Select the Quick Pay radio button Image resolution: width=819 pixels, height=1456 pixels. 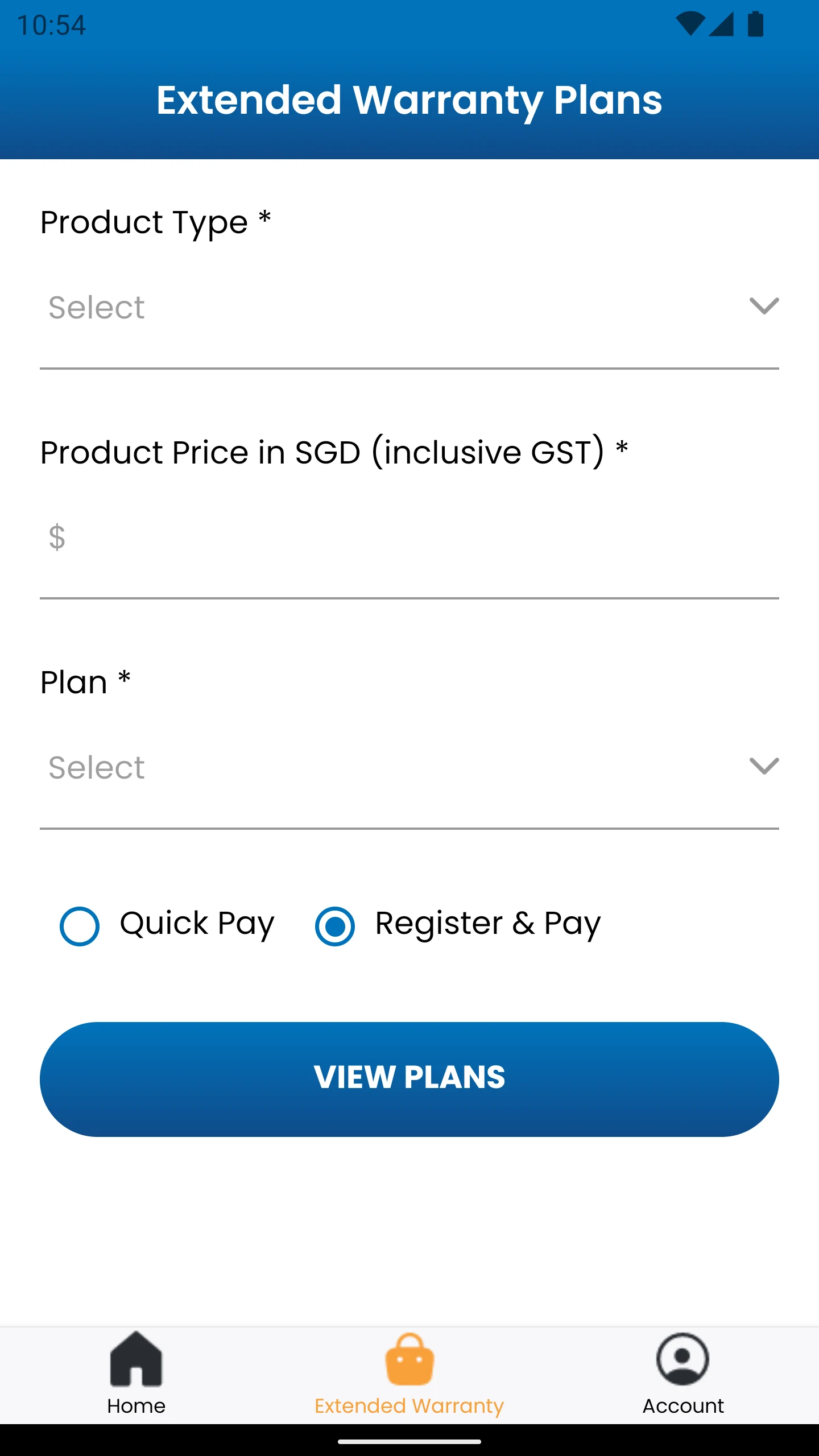pyautogui.click(x=80, y=926)
